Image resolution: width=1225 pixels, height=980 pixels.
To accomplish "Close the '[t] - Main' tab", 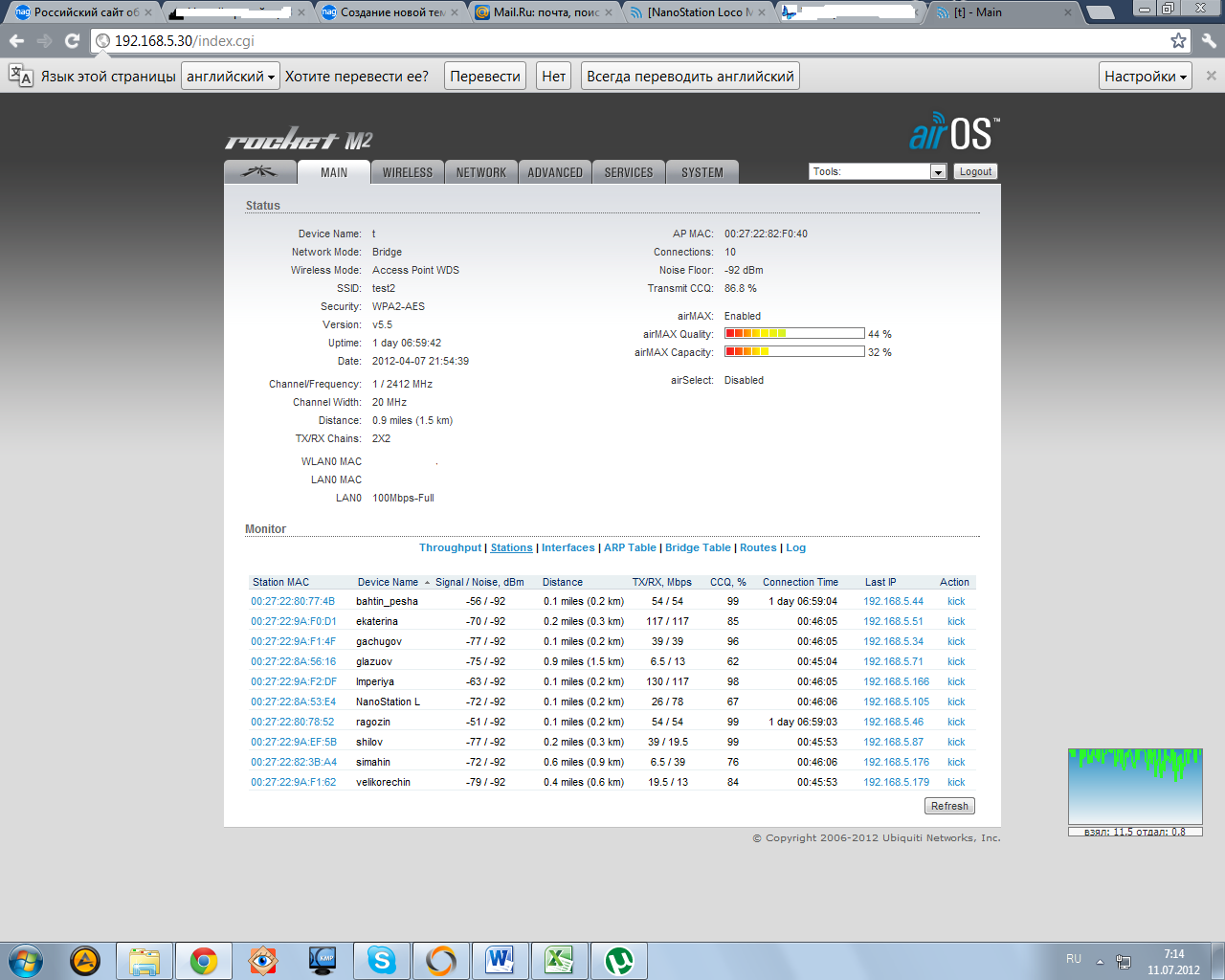I will 1069,12.
